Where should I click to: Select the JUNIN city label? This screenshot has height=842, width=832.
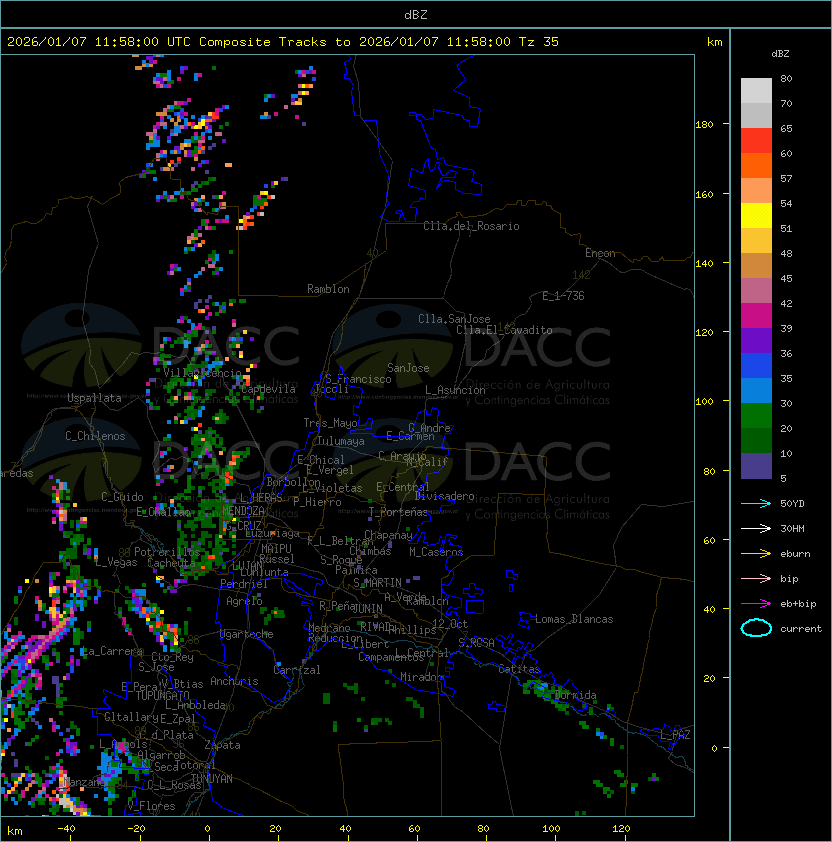point(367,608)
